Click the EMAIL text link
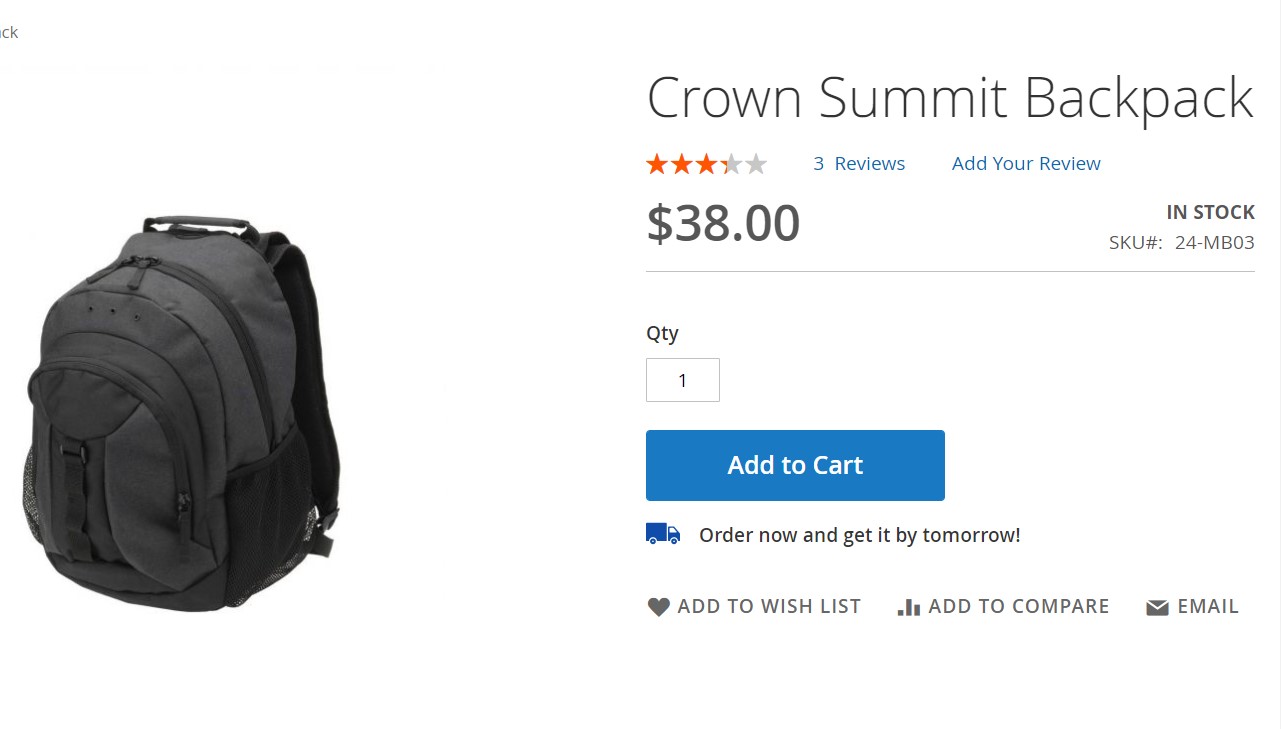1281x729 pixels. 1208,606
